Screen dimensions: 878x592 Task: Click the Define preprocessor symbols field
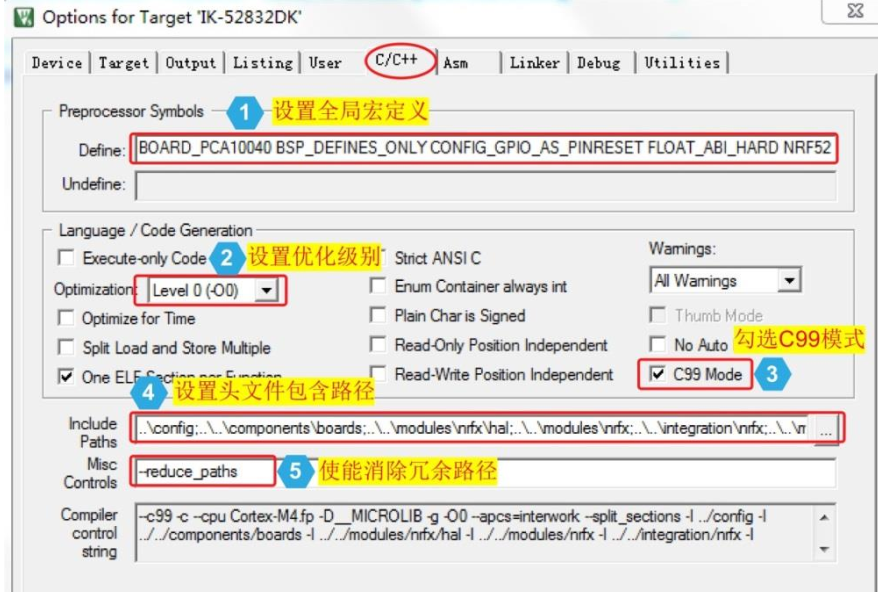click(484, 148)
